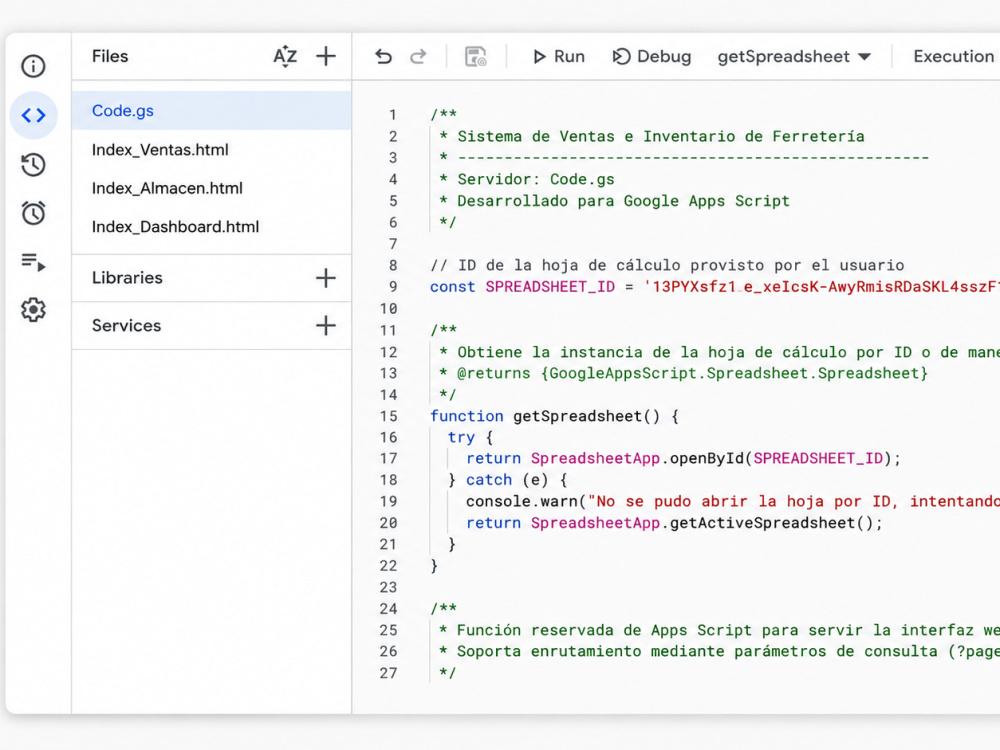Open the Triggers alarm clock icon
This screenshot has height=750, width=1000.
33,213
